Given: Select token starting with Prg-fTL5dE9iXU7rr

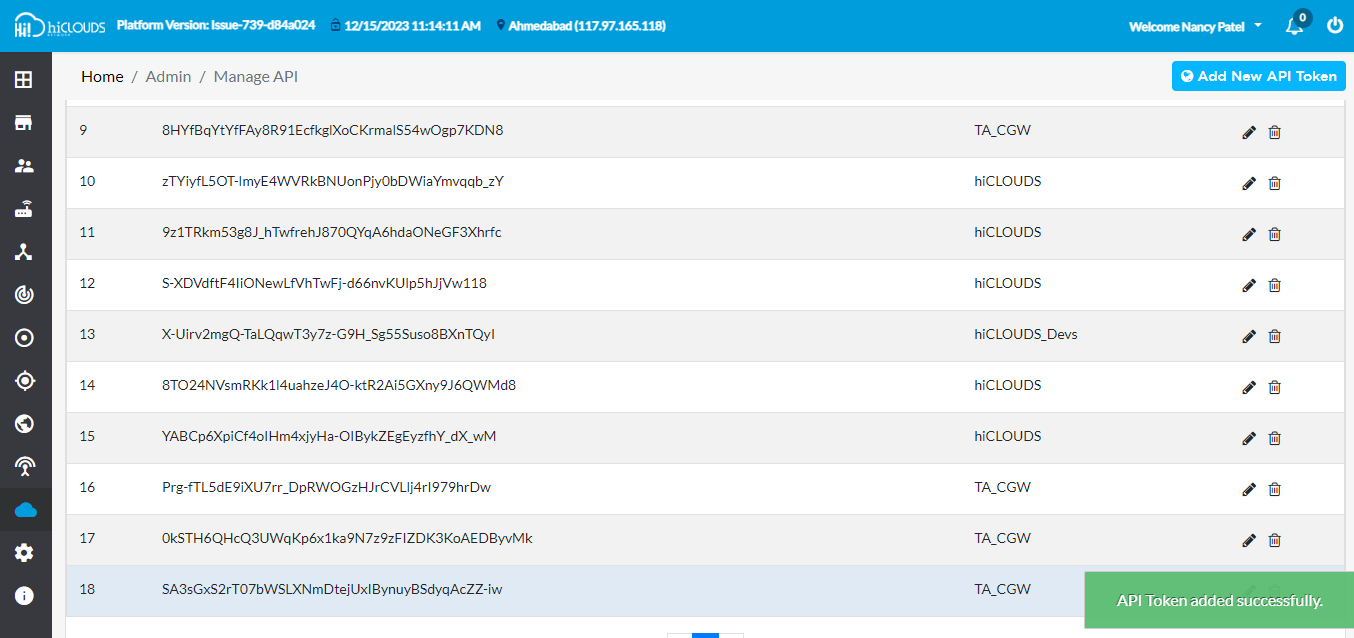Looking at the screenshot, I should pos(326,487).
